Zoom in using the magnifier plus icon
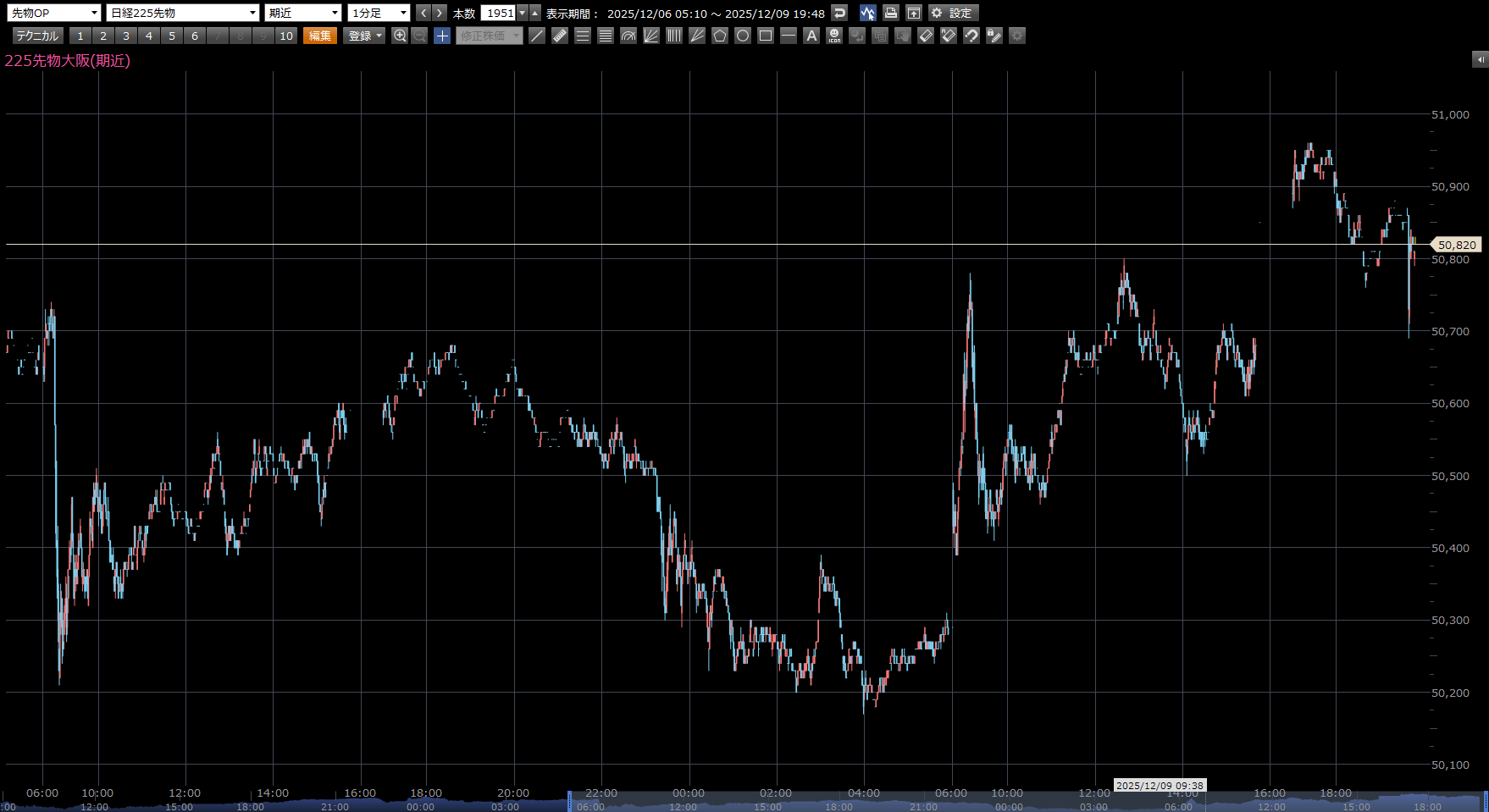 pos(400,36)
